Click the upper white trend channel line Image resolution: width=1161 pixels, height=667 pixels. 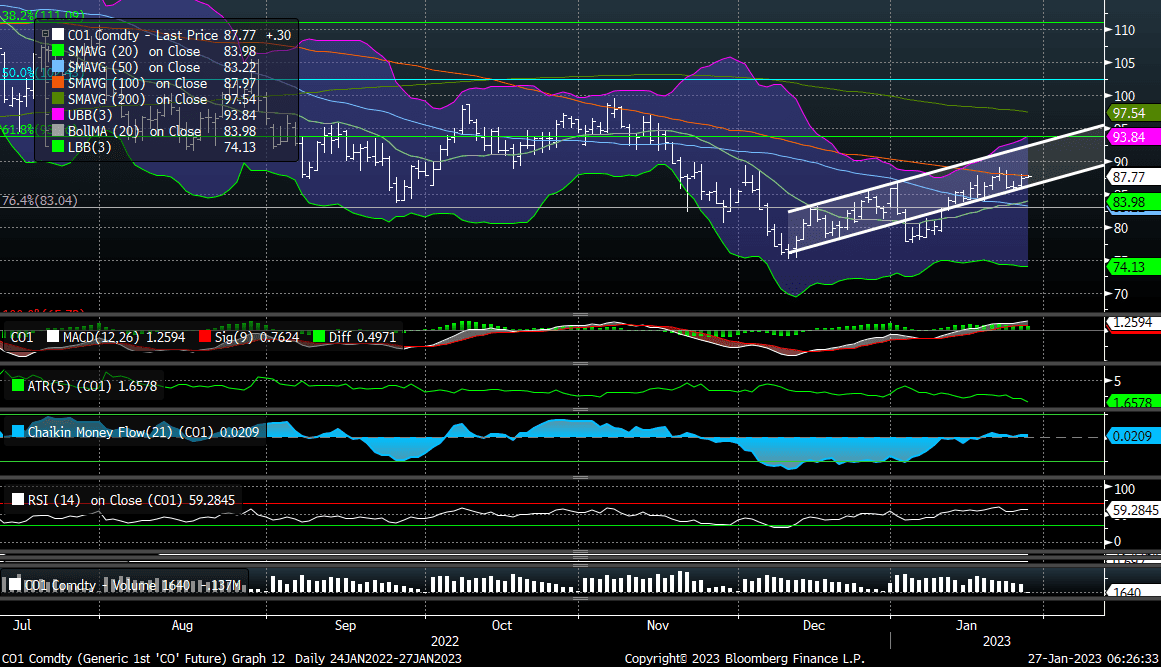[946, 170]
